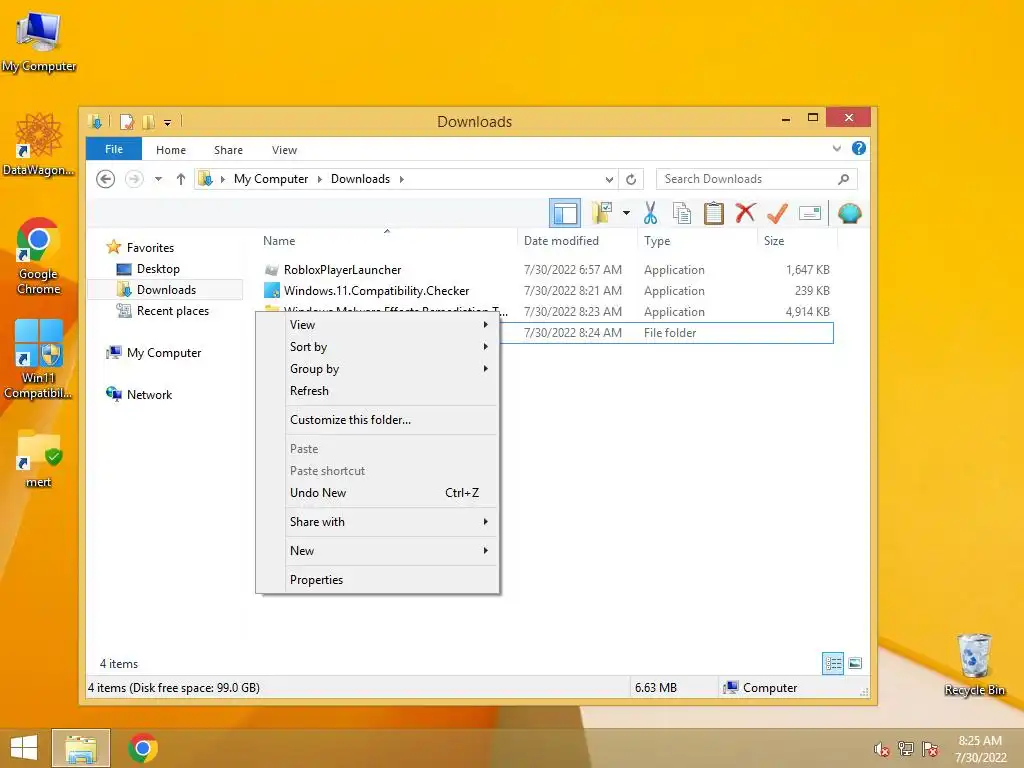Open the Share ribbon tab
The width and height of the screenshot is (1024, 768).
(228, 150)
